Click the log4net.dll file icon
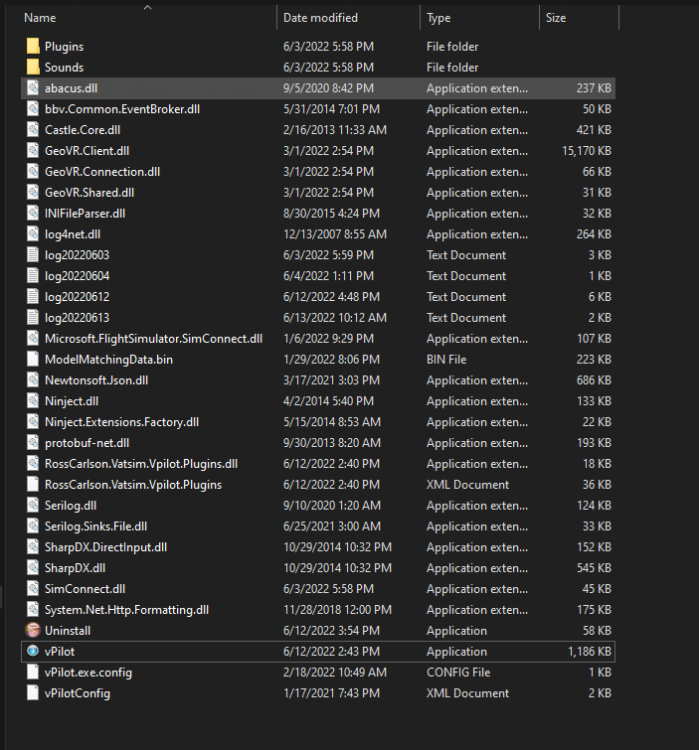699x750 pixels. pos(33,234)
